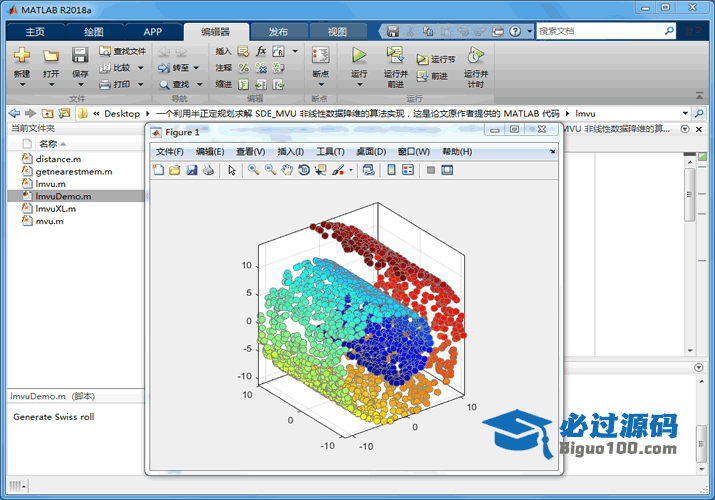715x500 pixels.
Task: Click Advance (前进) in the Run group
Action: pos(432,76)
